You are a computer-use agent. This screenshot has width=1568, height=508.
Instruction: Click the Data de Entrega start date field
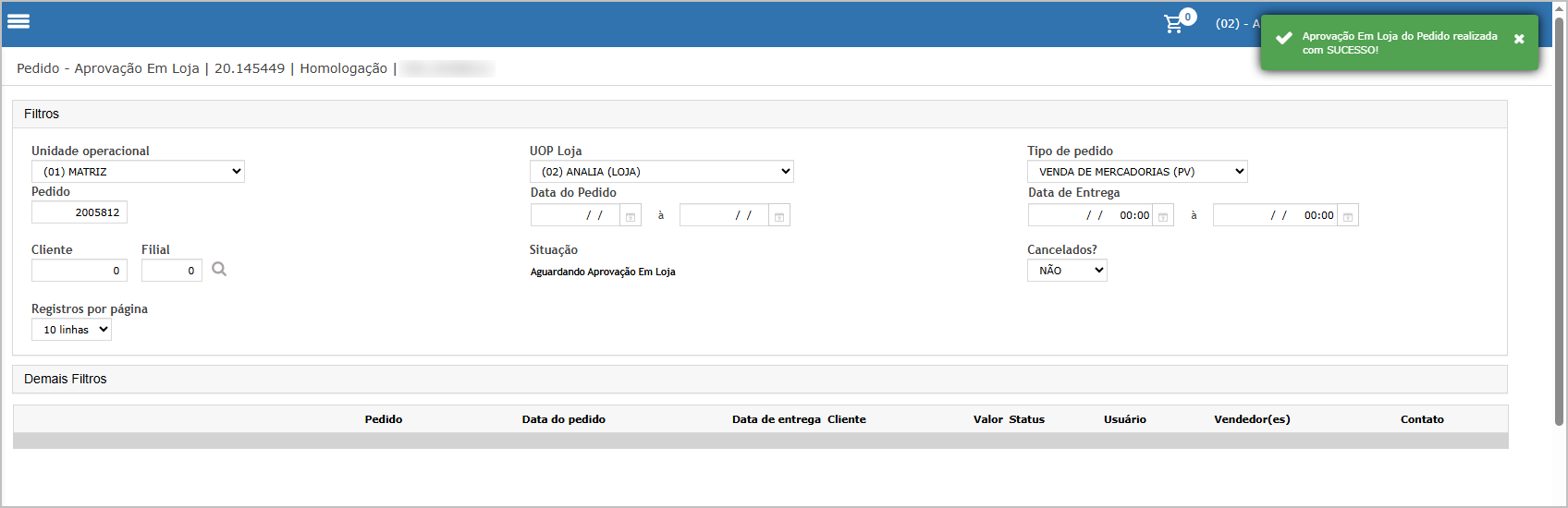(x=1090, y=215)
